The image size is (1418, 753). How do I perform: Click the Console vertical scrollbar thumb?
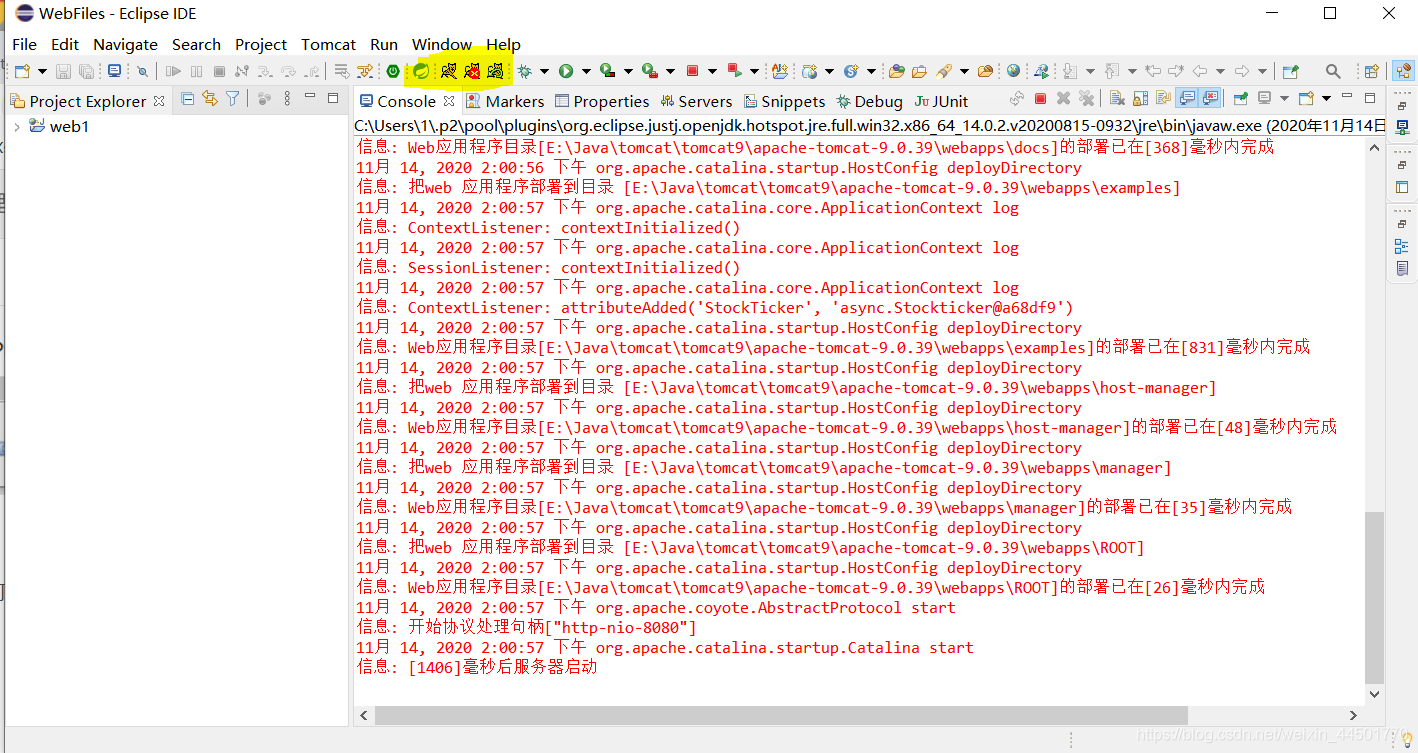point(1374,596)
